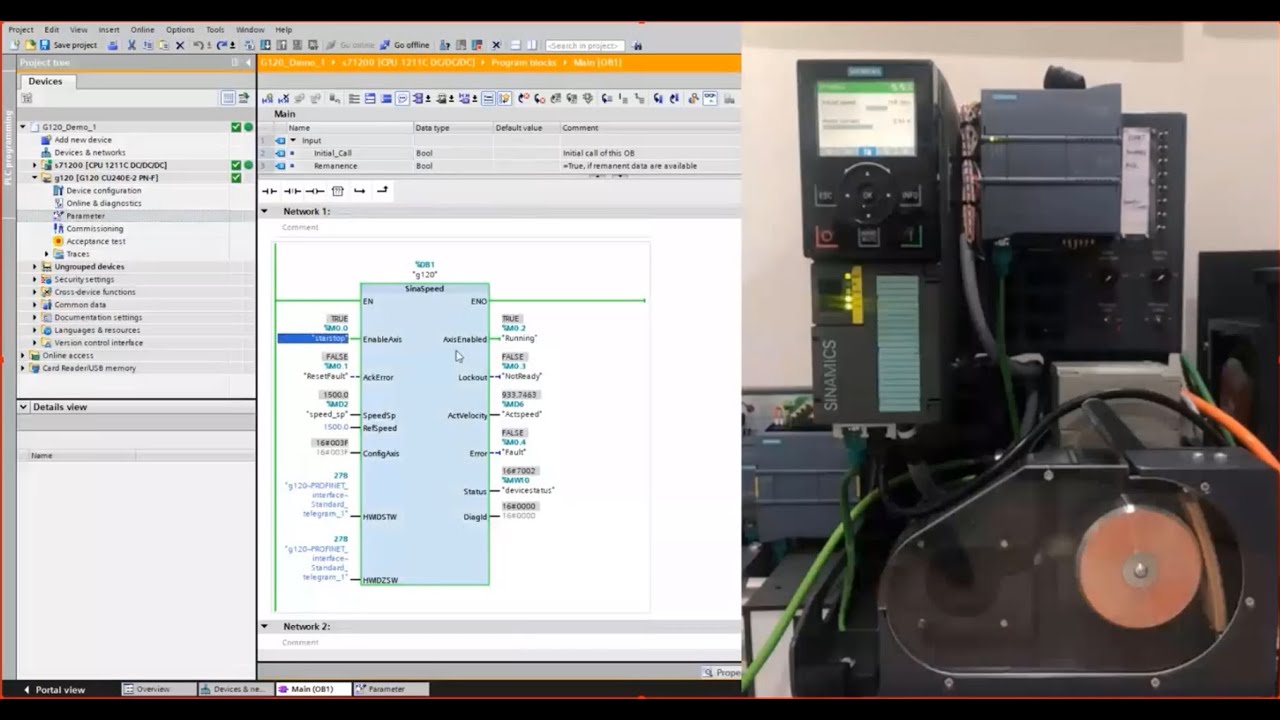
Task: Click the Save project button
Action: click(69, 45)
